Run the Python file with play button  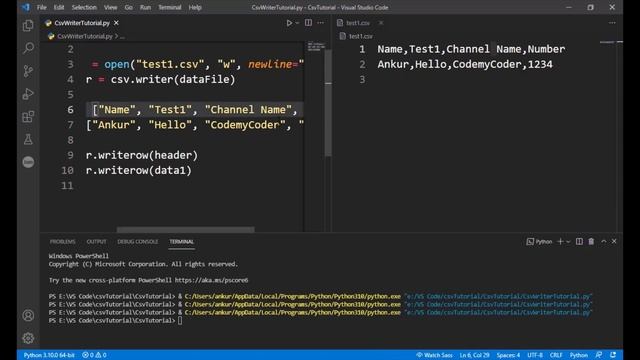(x=289, y=23)
